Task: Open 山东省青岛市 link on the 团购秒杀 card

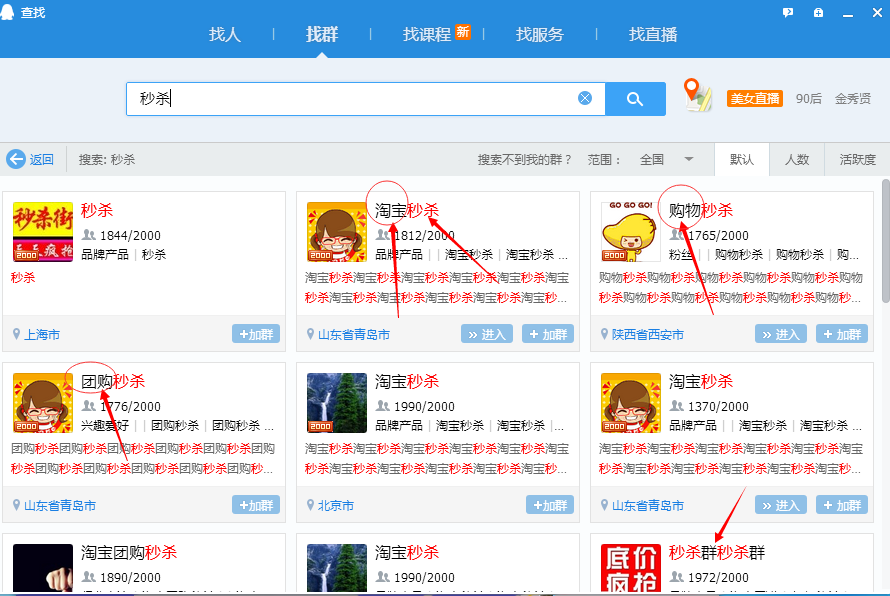Action: (60, 505)
